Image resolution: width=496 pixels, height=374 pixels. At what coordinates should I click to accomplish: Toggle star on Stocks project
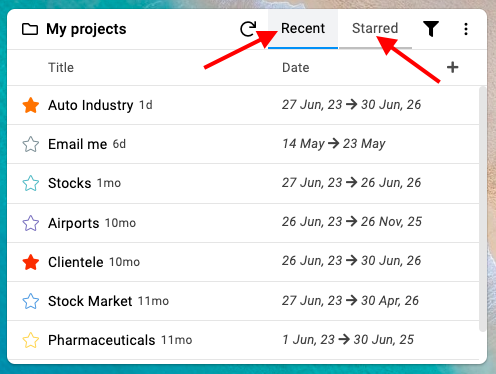31,183
